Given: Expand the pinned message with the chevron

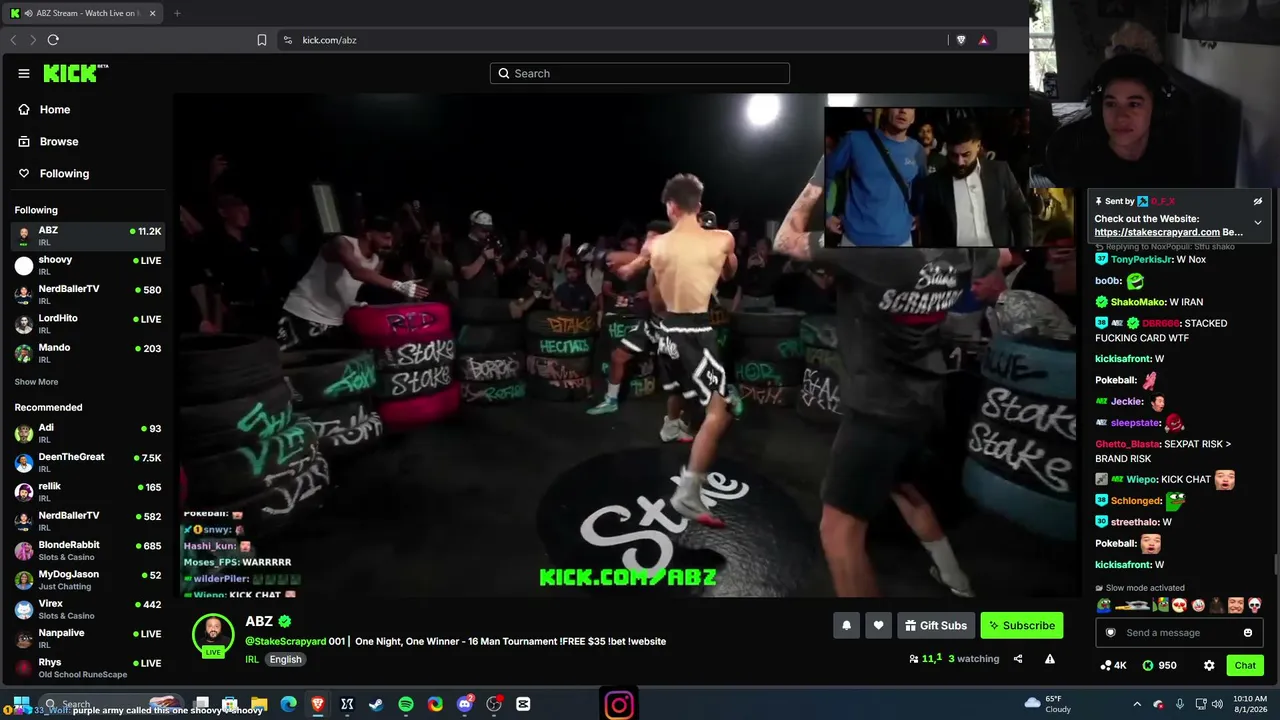Looking at the screenshot, I should pos(1258,223).
